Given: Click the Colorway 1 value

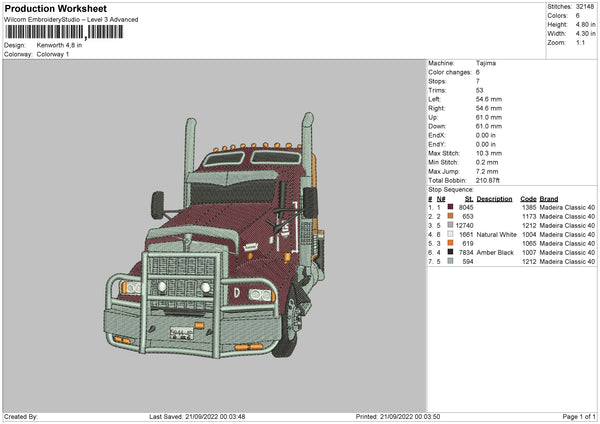Looking at the screenshot, I should click(53, 54).
